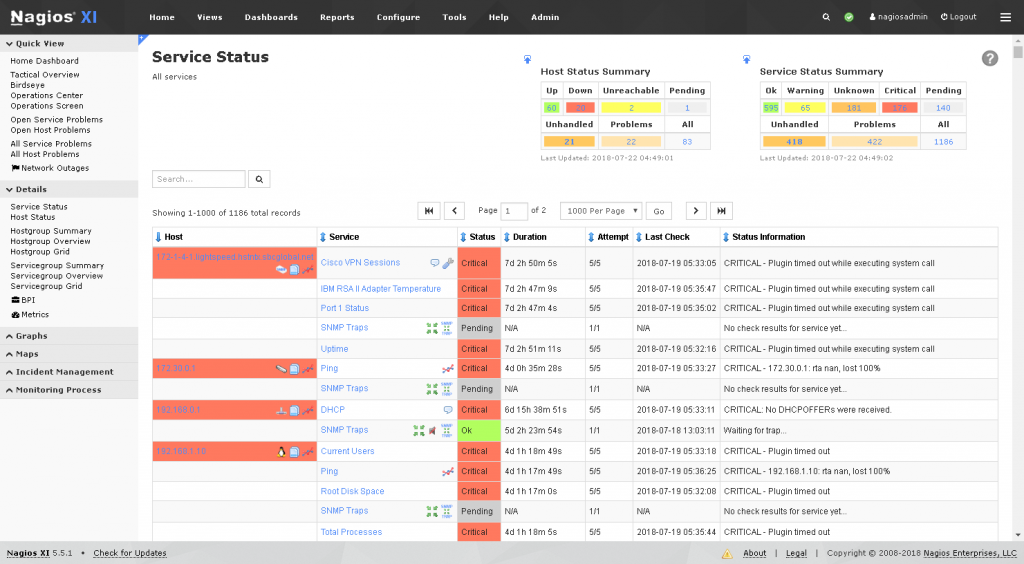The width and height of the screenshot is (1024, 564).
Task: Click Check for Updates in footer
Action: click(x=129, y=553)
